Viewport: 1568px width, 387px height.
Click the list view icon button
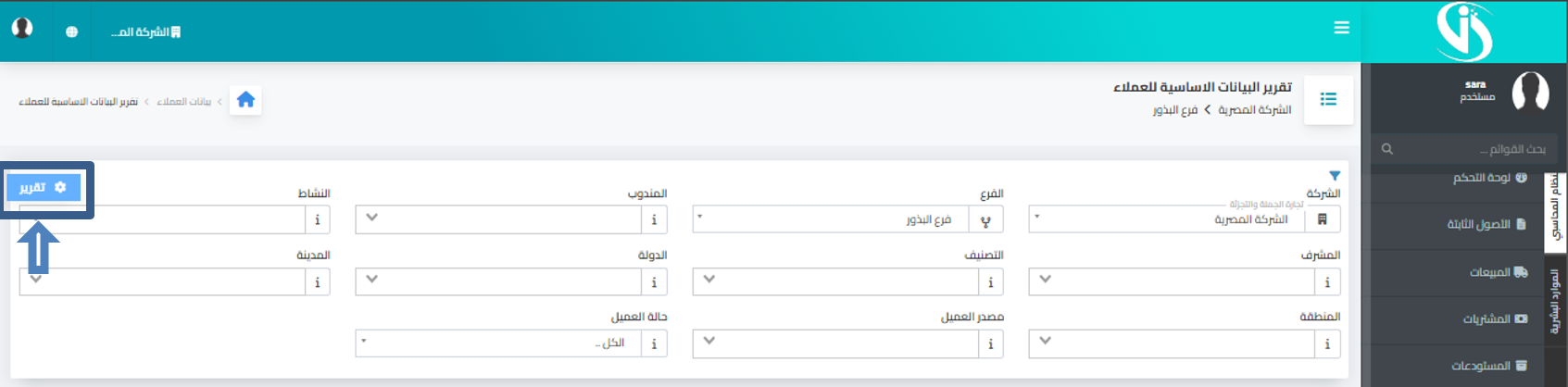tap(1328, 99)
